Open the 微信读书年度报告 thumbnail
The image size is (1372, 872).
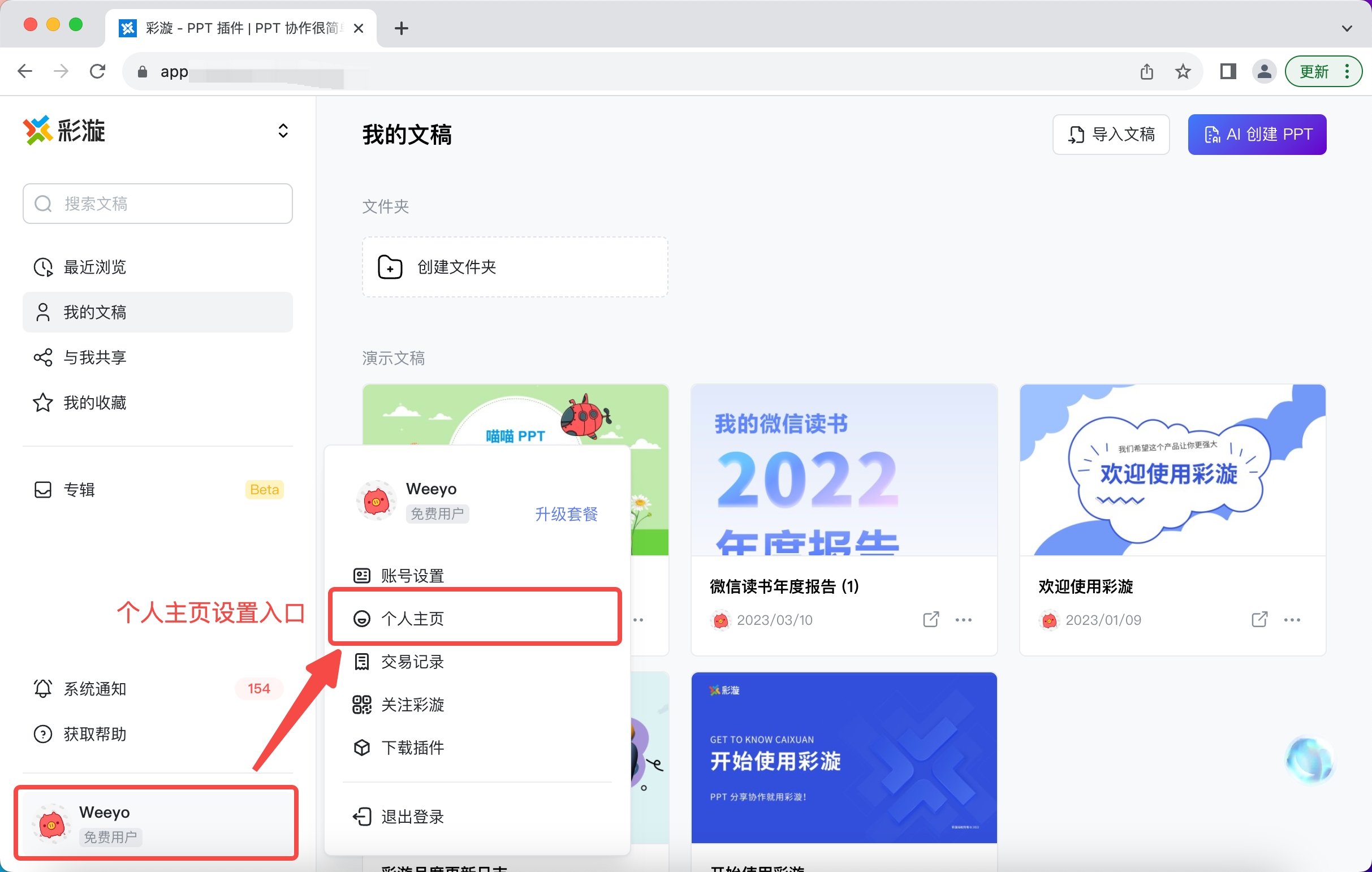click(x=844, y=470)
